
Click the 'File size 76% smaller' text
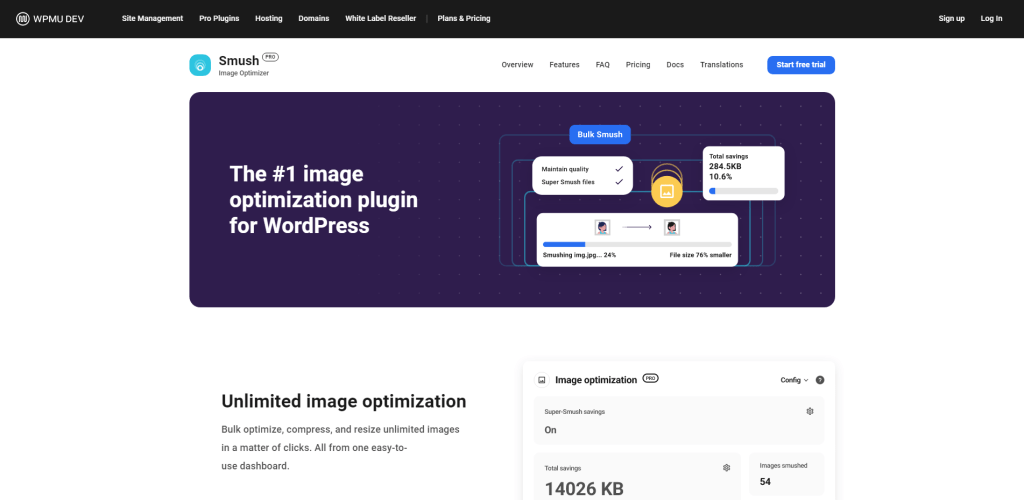pyautogui.click(x=701, y=255)
